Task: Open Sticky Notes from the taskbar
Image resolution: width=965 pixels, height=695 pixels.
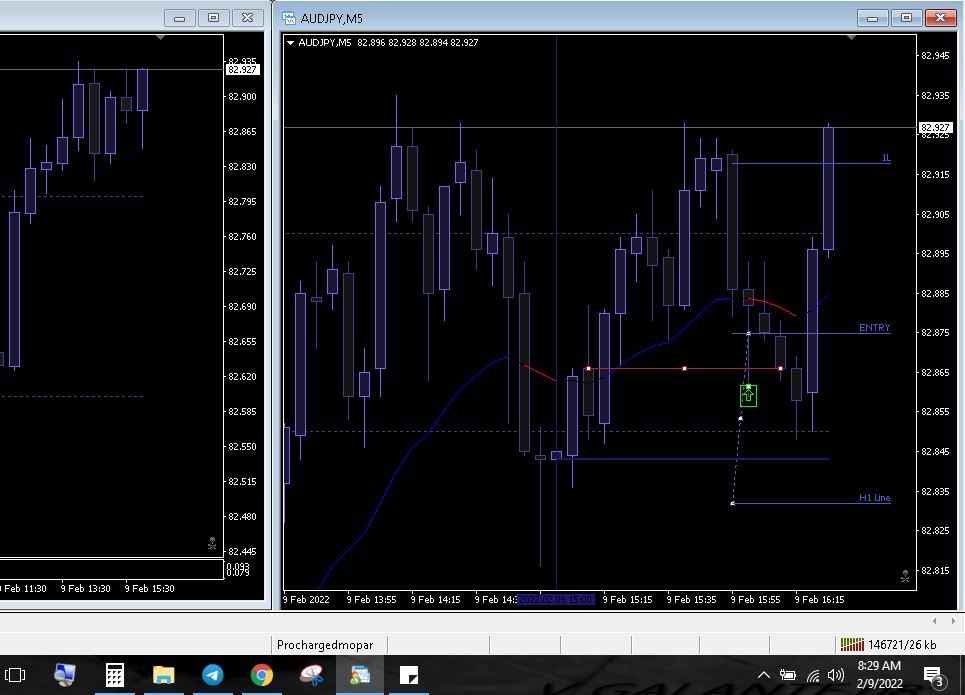Action: pyautogui.click(x=409, y=675)
